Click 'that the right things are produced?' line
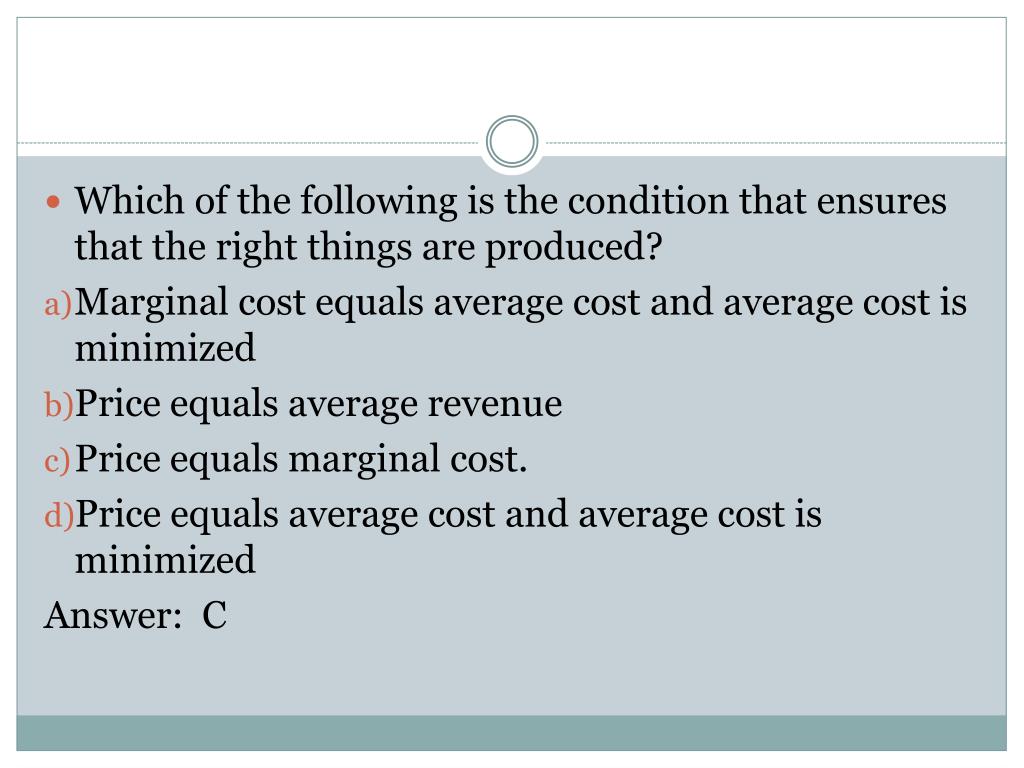 368,247
